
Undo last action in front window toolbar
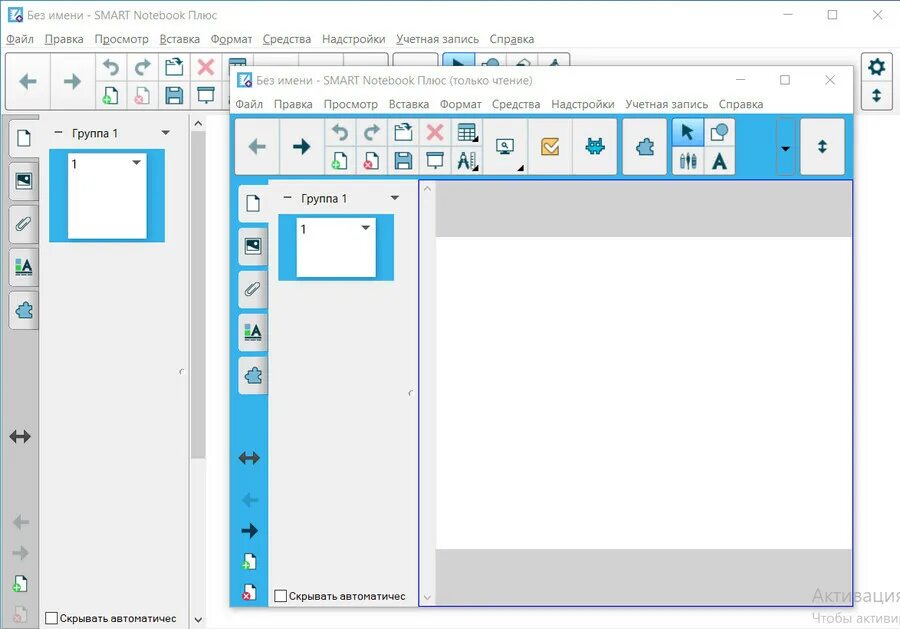(340, 133)
